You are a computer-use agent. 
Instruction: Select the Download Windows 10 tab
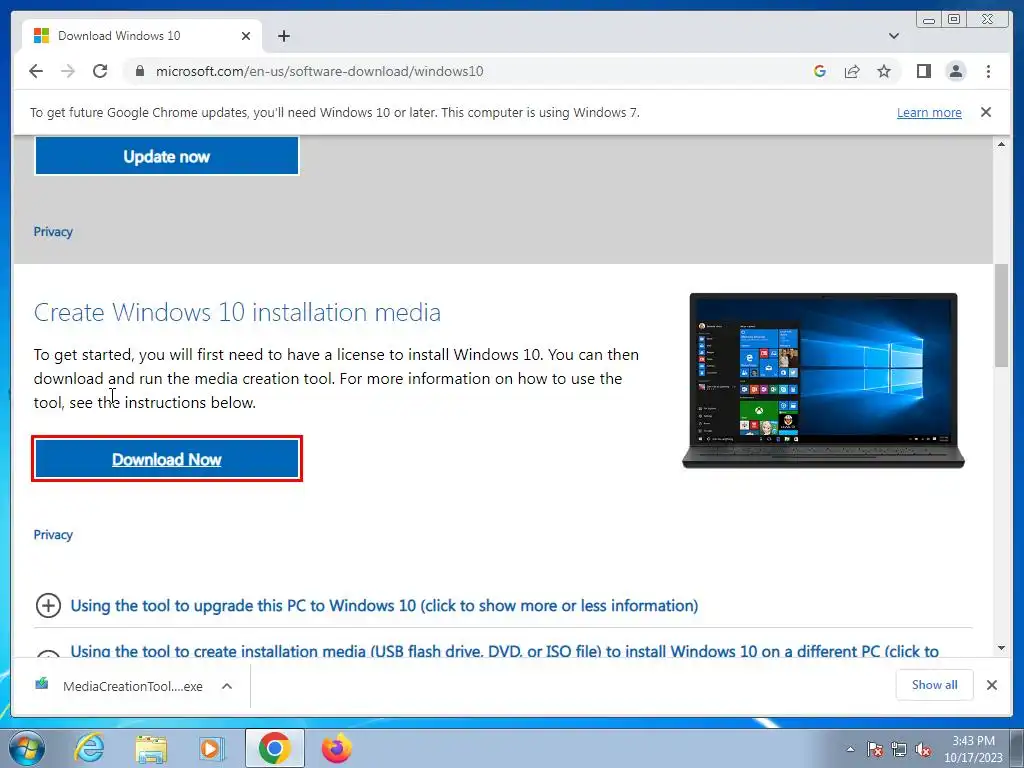click(x=142, y=36)
